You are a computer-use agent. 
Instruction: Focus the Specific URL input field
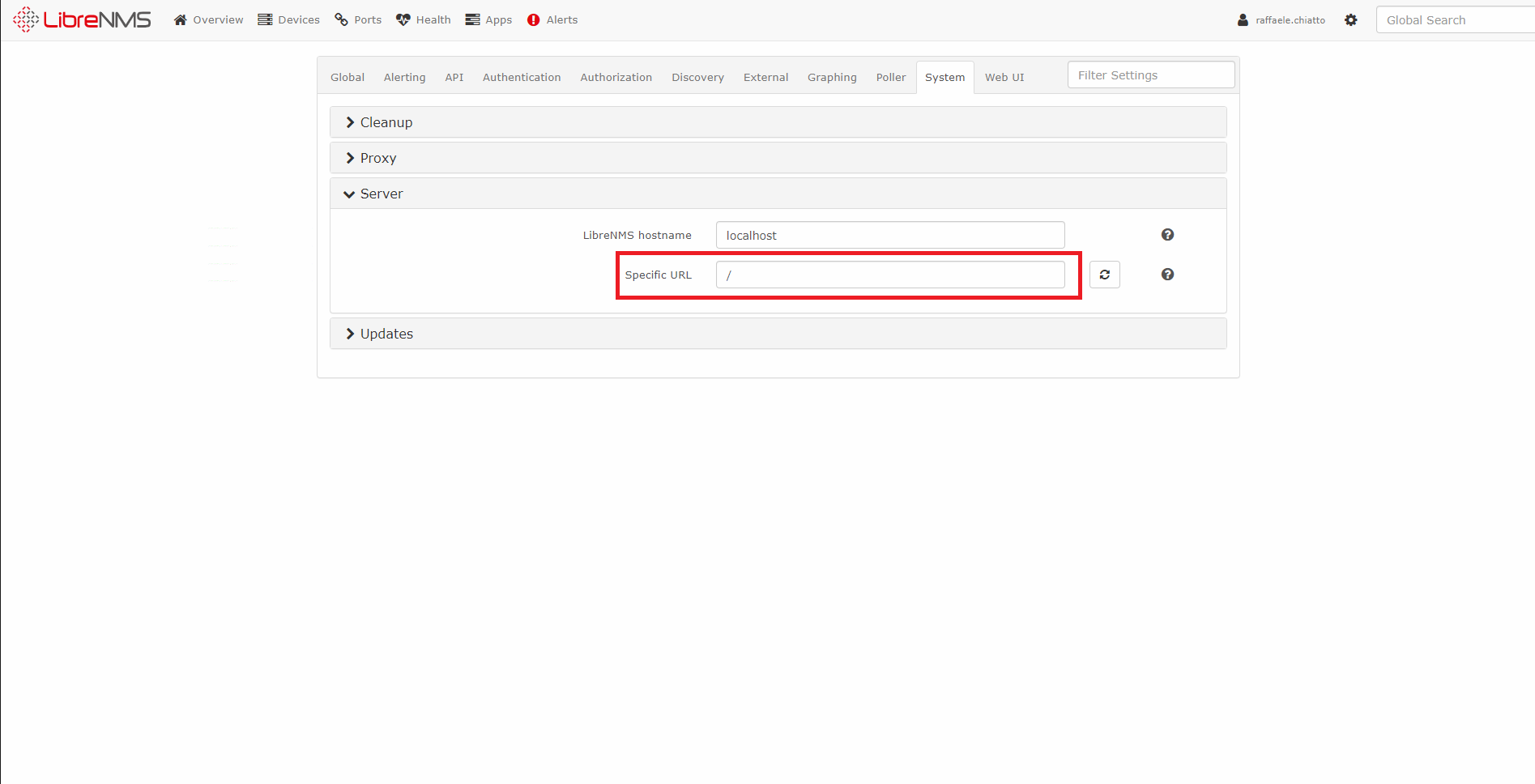[x=890, y=275]
